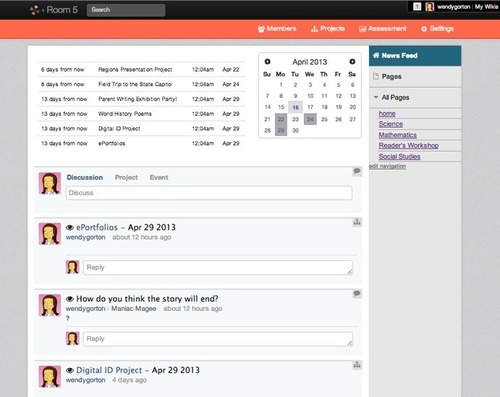
Task: Click the avatar on the 'How do you think' post
Action: [50, 305]
